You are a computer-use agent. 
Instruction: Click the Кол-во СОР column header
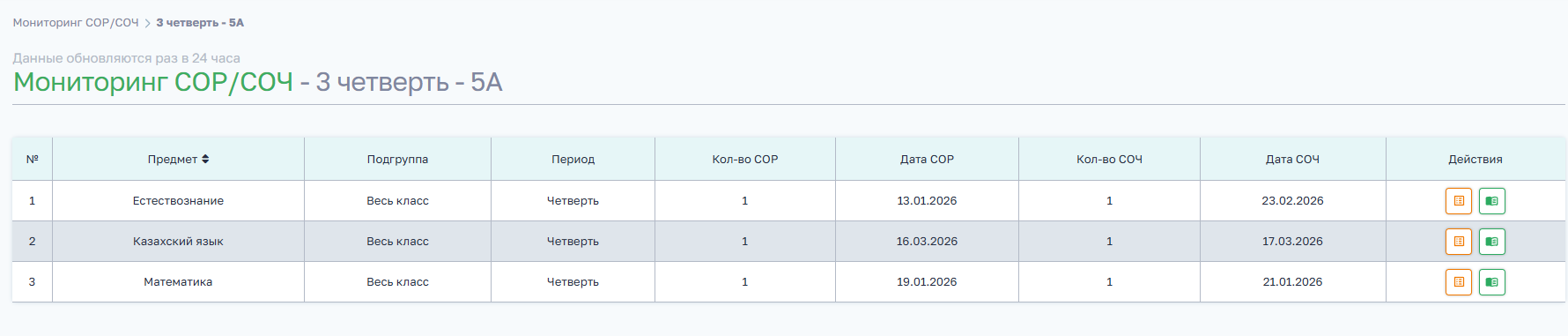coord(745,160)
